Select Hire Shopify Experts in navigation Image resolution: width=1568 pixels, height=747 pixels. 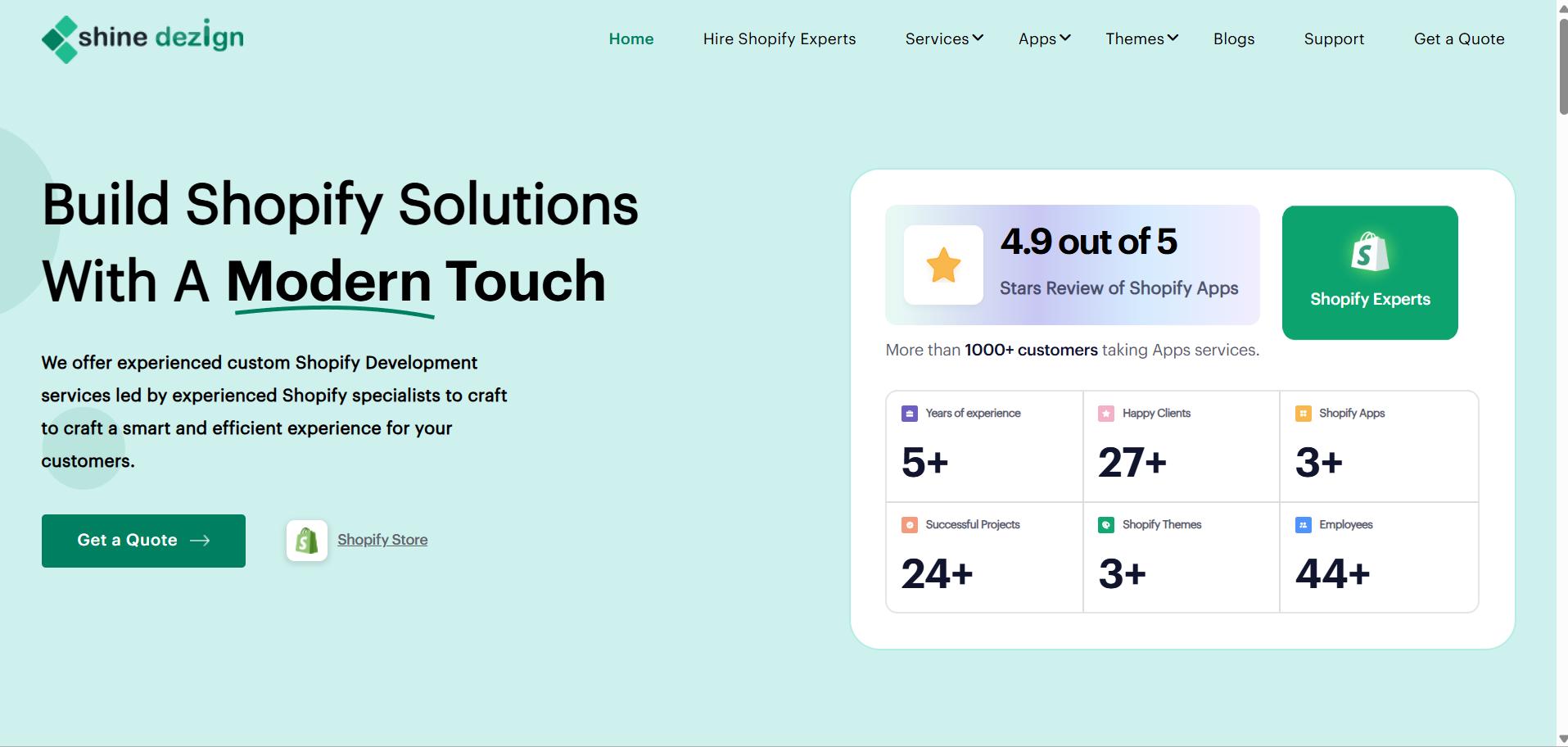(779, 38)
